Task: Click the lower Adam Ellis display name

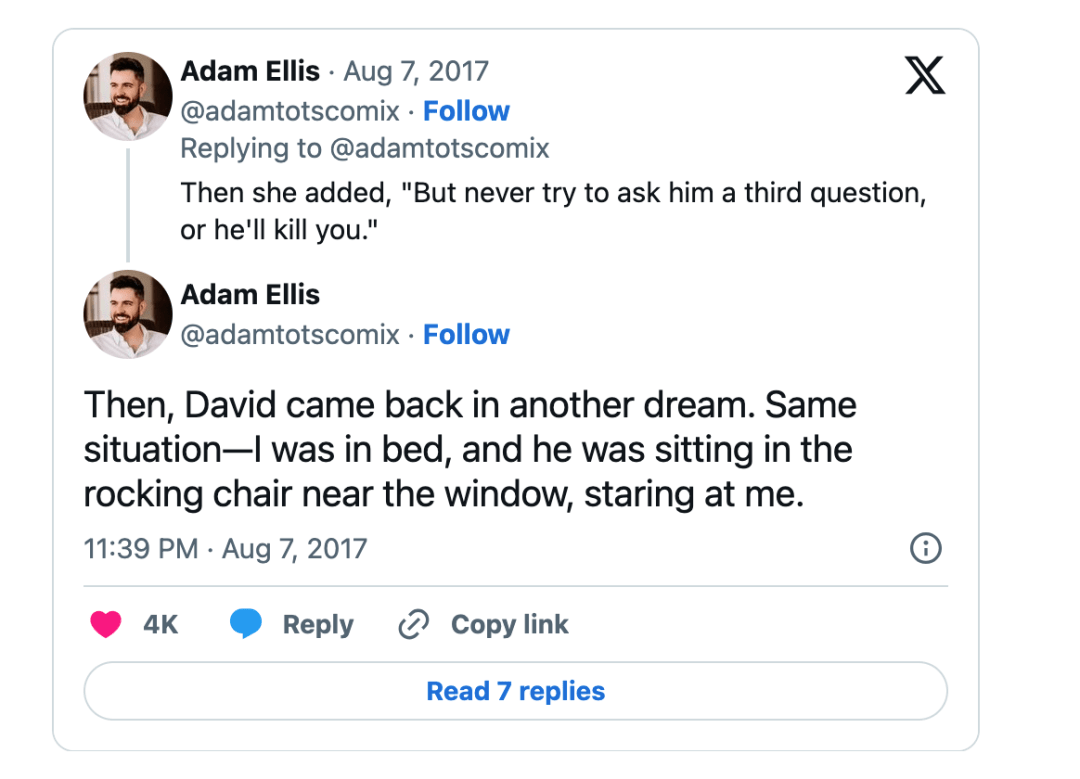Action: click(250, 295)
